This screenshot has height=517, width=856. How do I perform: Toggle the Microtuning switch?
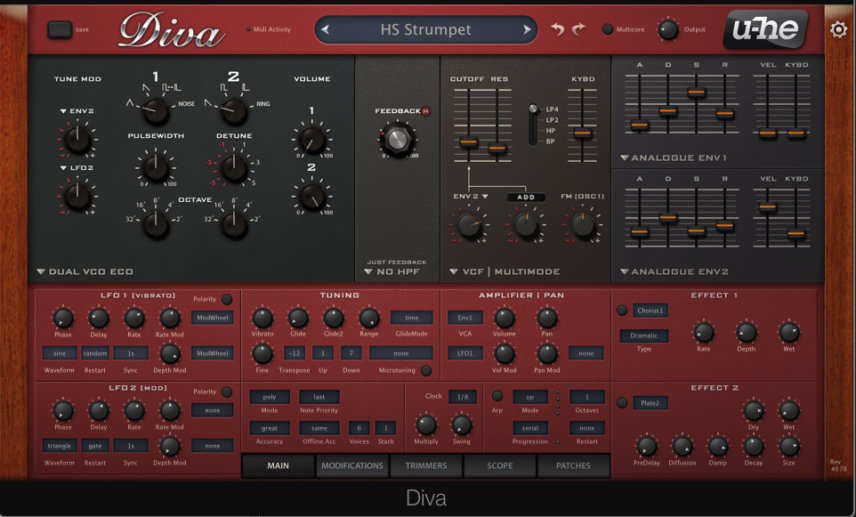(426, 371)
